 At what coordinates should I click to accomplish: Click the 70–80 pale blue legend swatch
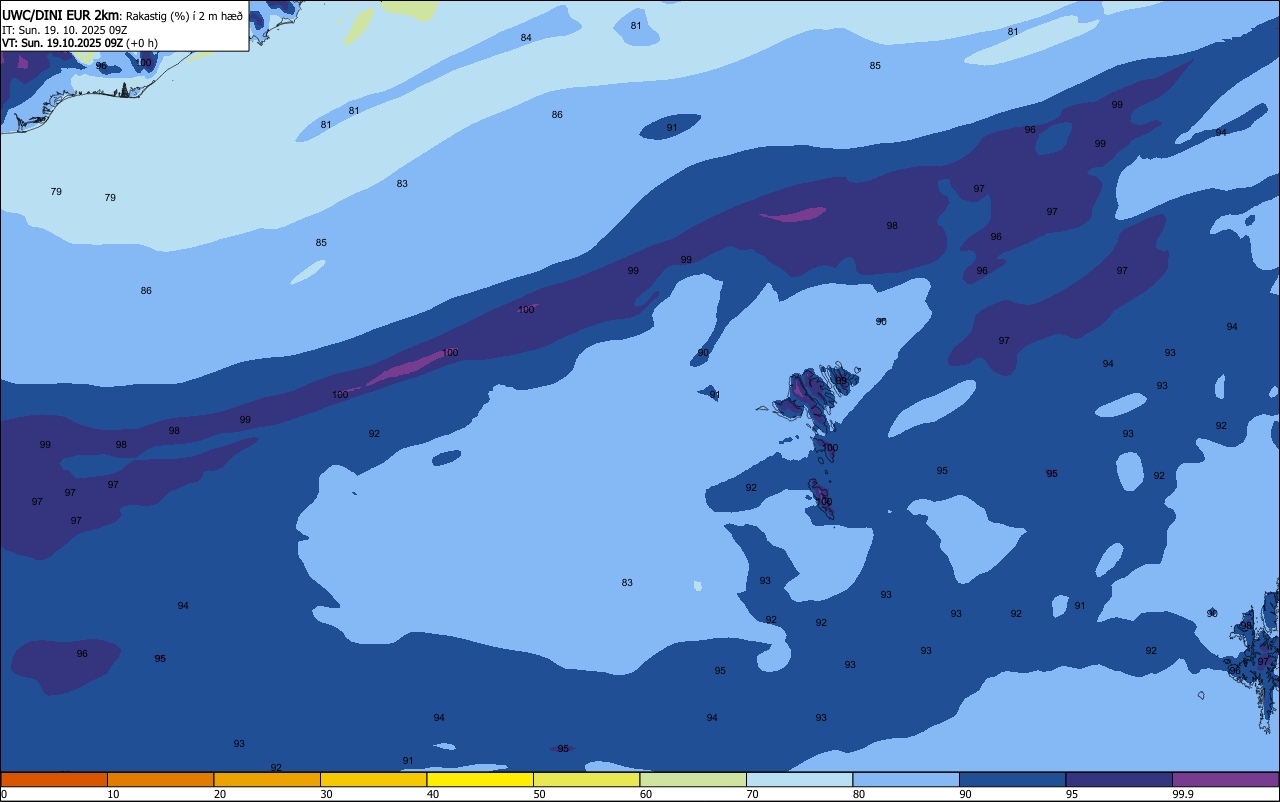[799, 779]
